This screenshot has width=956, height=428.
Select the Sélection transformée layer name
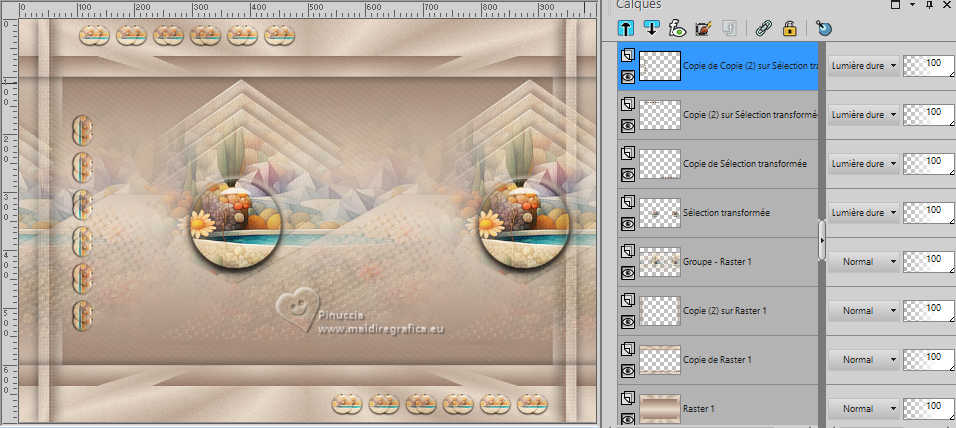pos(726,213)
